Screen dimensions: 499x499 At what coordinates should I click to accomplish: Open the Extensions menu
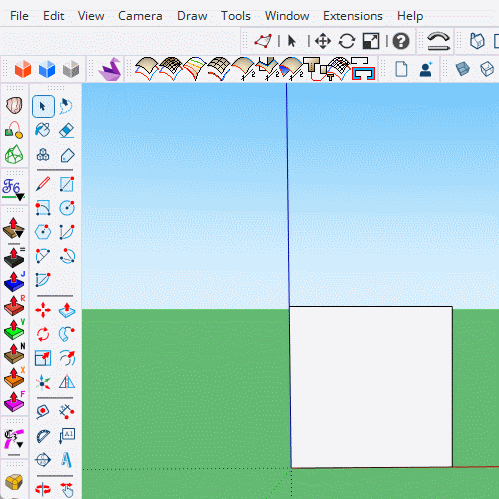(x=353, y=16)
